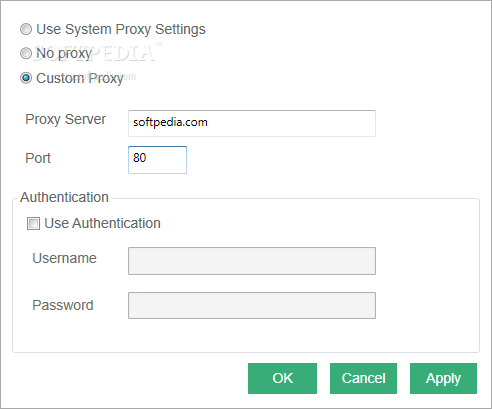Click the 'Proxy Server' field label
492x409 pixels.
(x=66, y=119)
